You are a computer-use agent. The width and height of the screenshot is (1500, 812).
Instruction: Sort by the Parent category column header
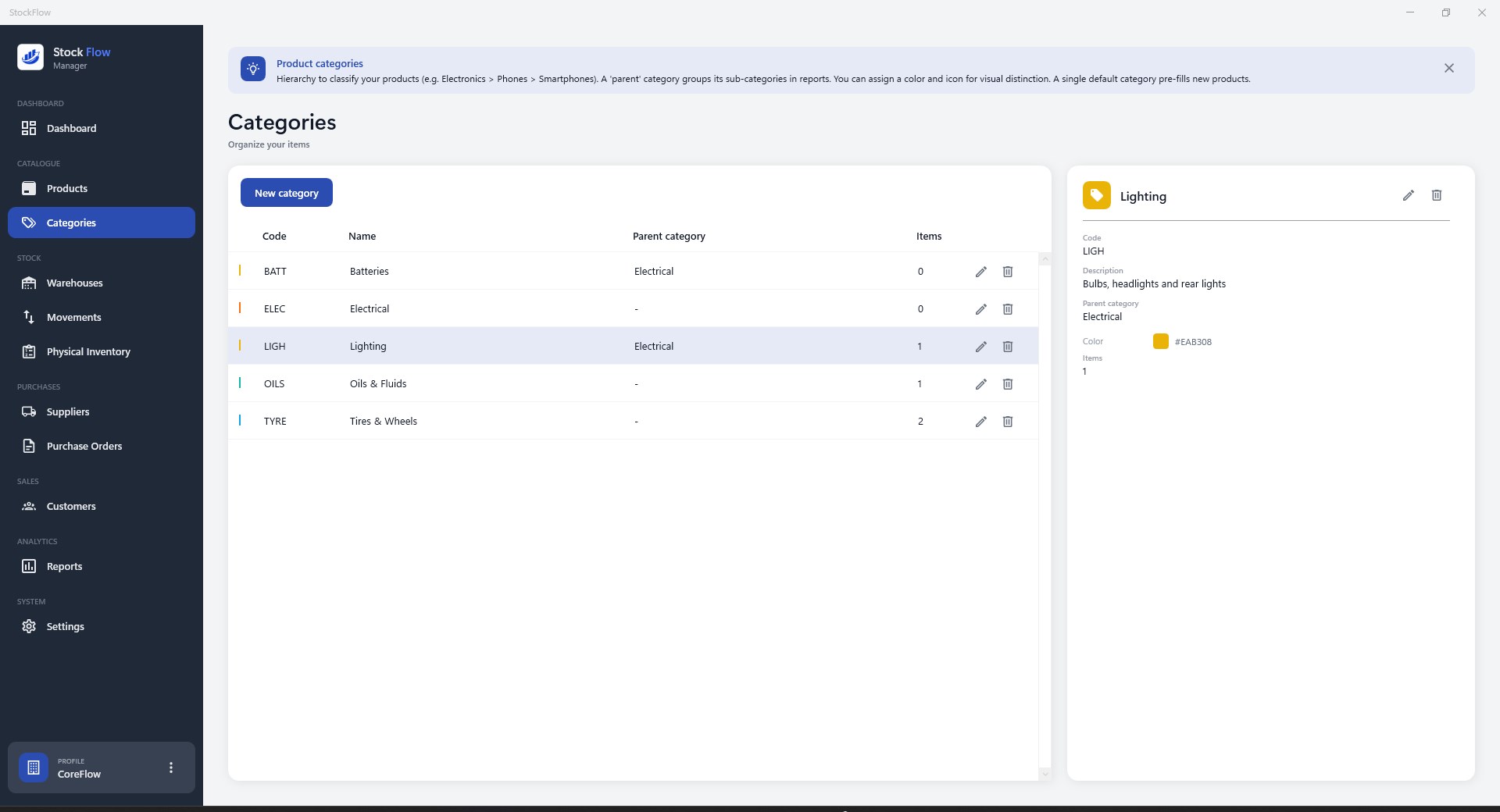pos(669,236)
